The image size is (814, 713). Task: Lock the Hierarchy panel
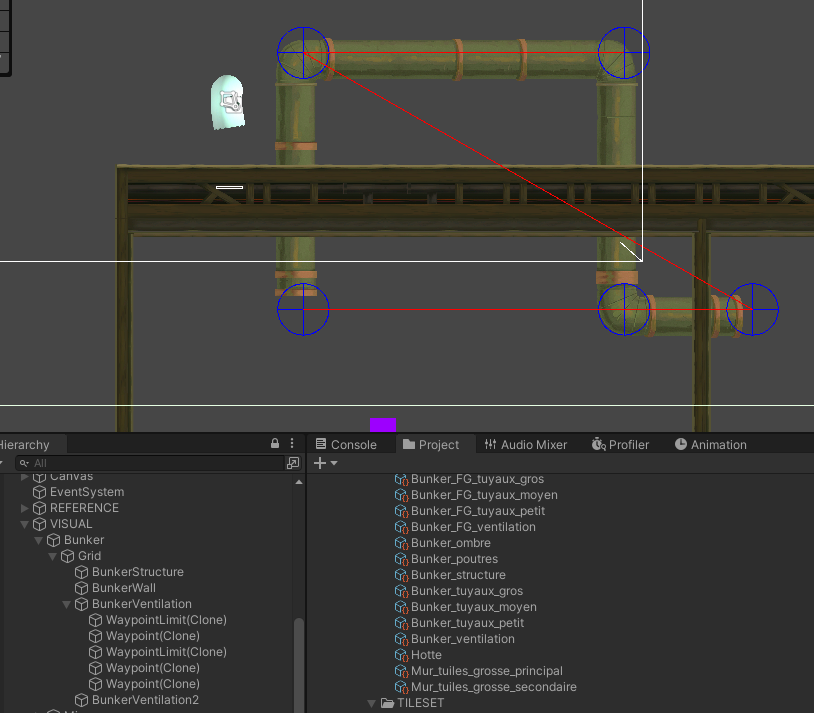click(274, 443)
